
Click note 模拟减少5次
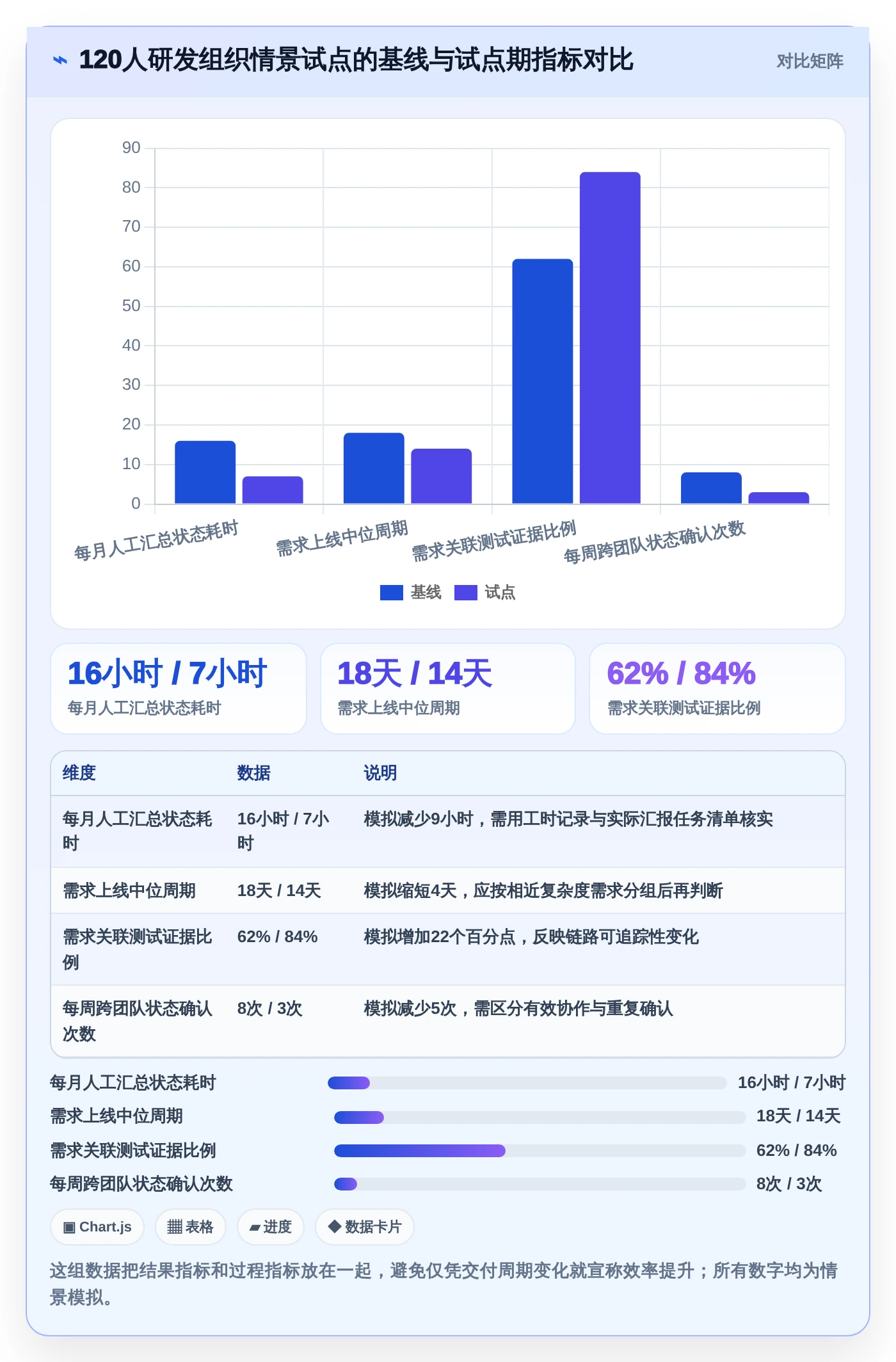tap(518, 1009)
